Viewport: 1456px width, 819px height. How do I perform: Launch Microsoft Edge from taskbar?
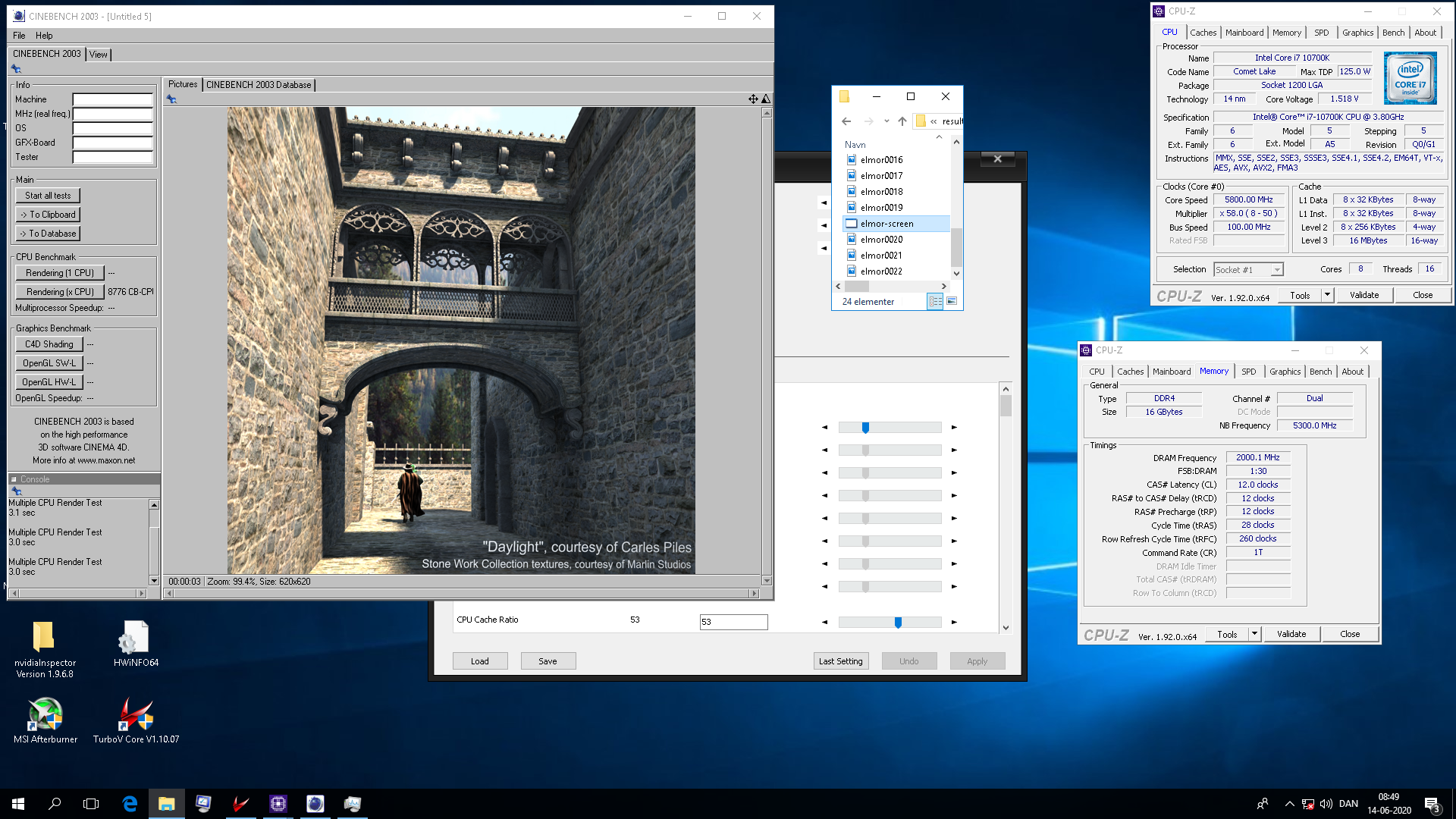130,804
